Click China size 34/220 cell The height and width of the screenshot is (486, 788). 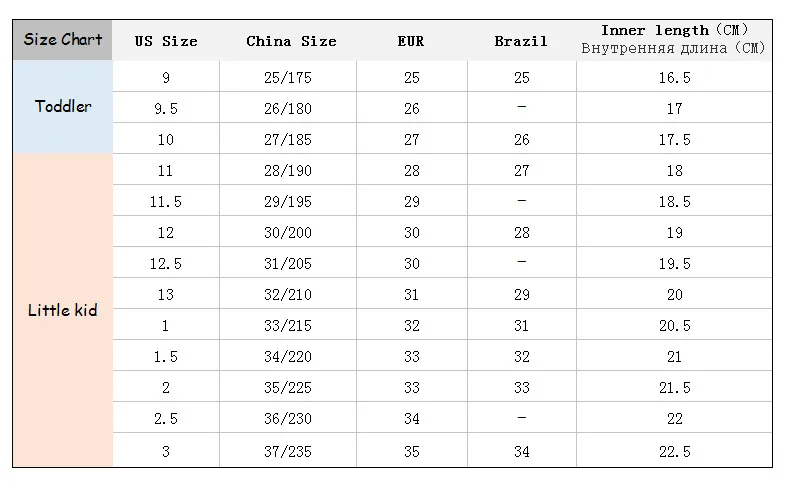click(288, 356)
